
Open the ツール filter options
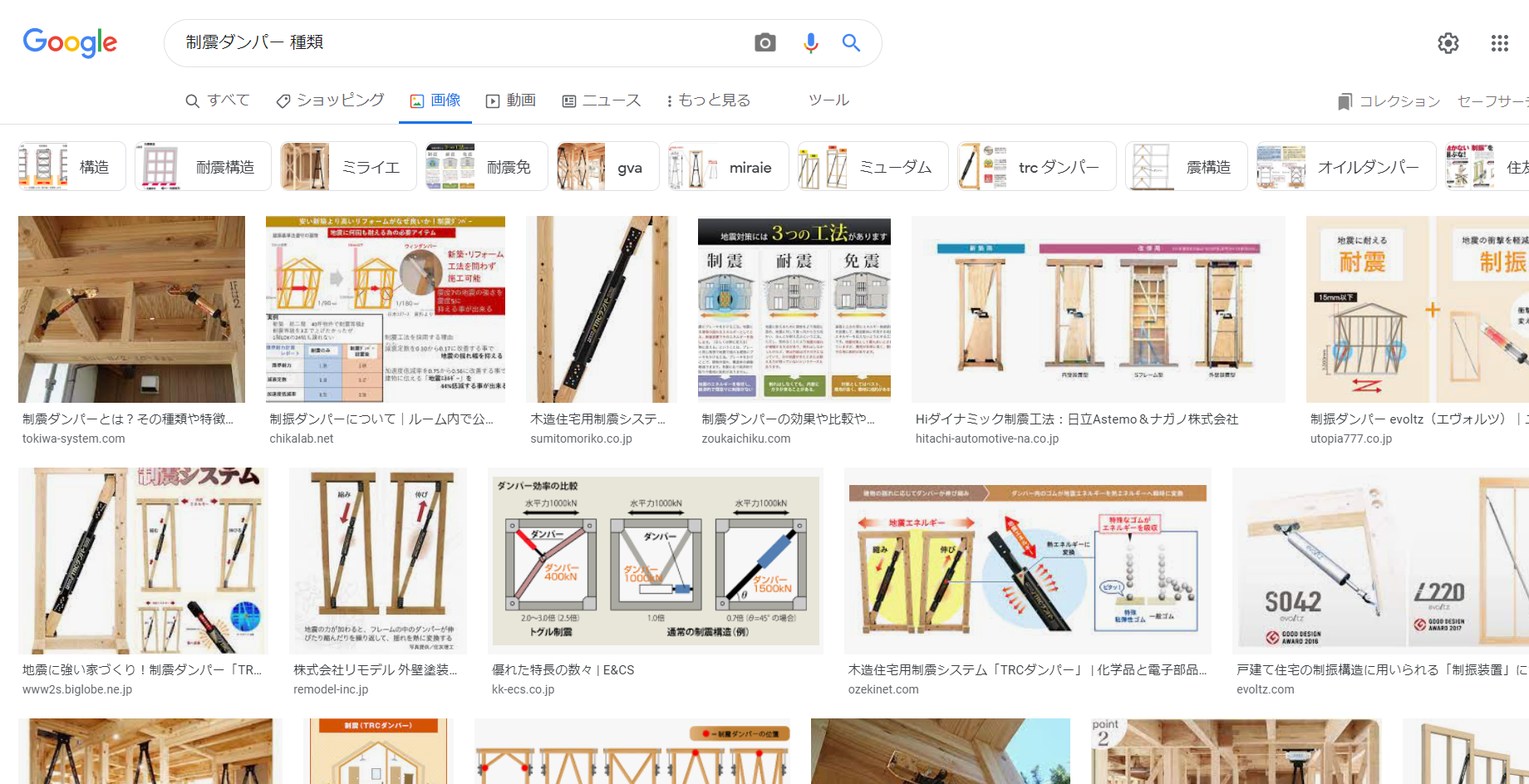click(828, 100)
